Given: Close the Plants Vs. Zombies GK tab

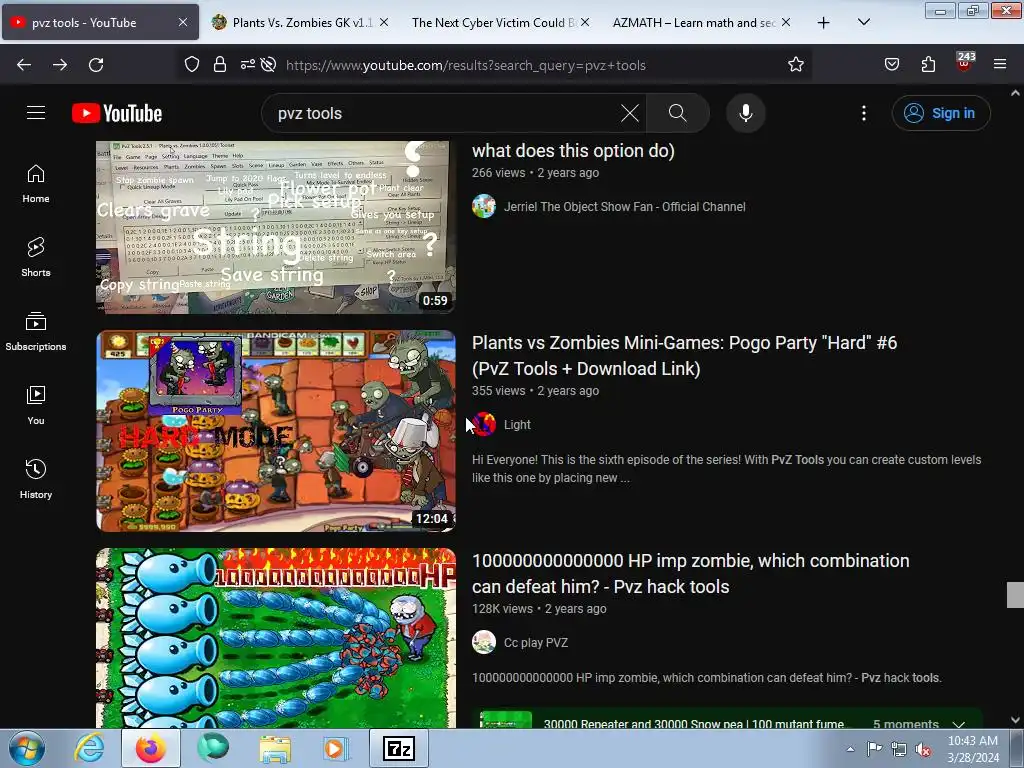Looking at the screenshot, I should tap(384, 22).
